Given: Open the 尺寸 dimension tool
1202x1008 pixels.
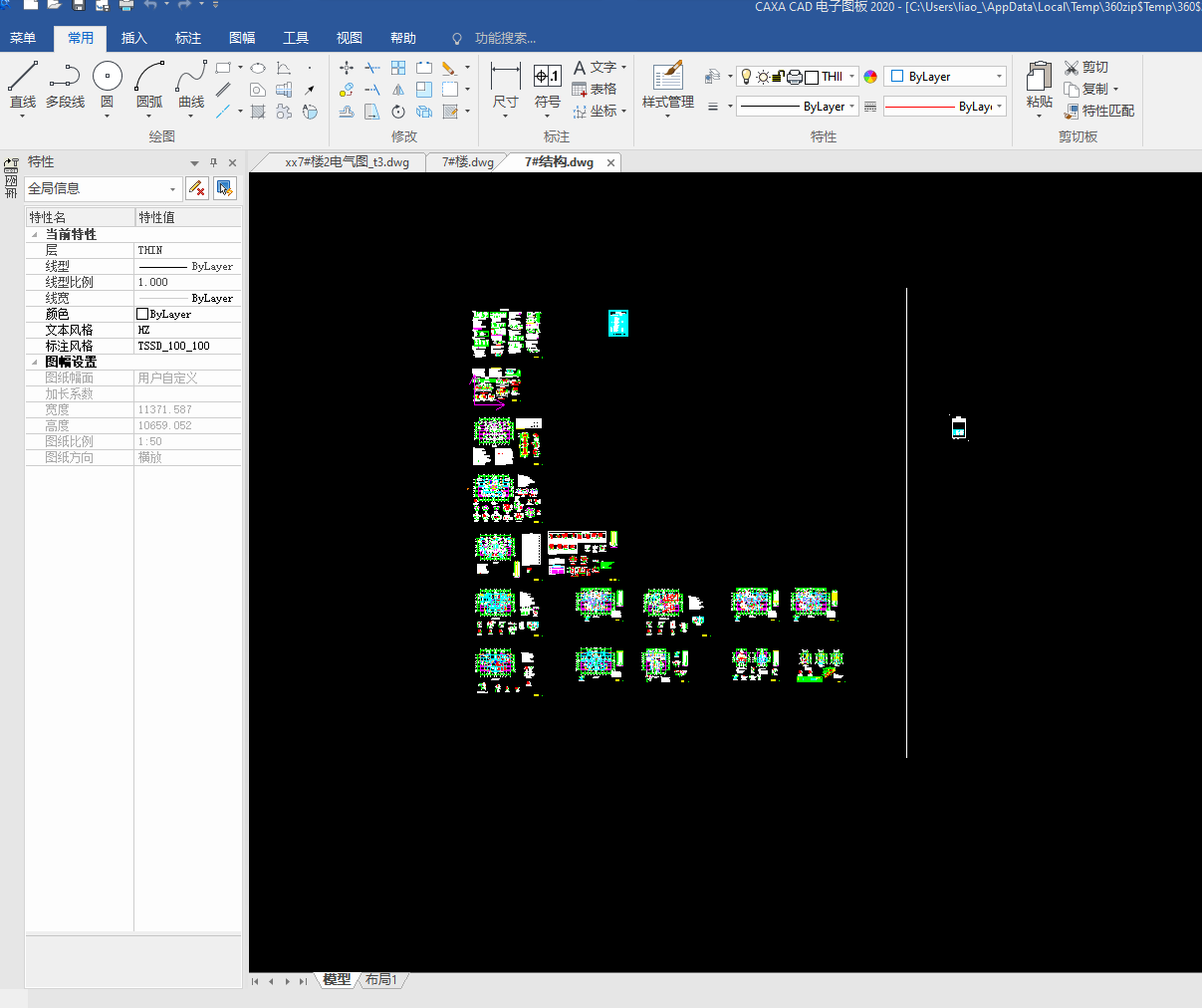Looking at the screenshot, I should coord(506,87).
